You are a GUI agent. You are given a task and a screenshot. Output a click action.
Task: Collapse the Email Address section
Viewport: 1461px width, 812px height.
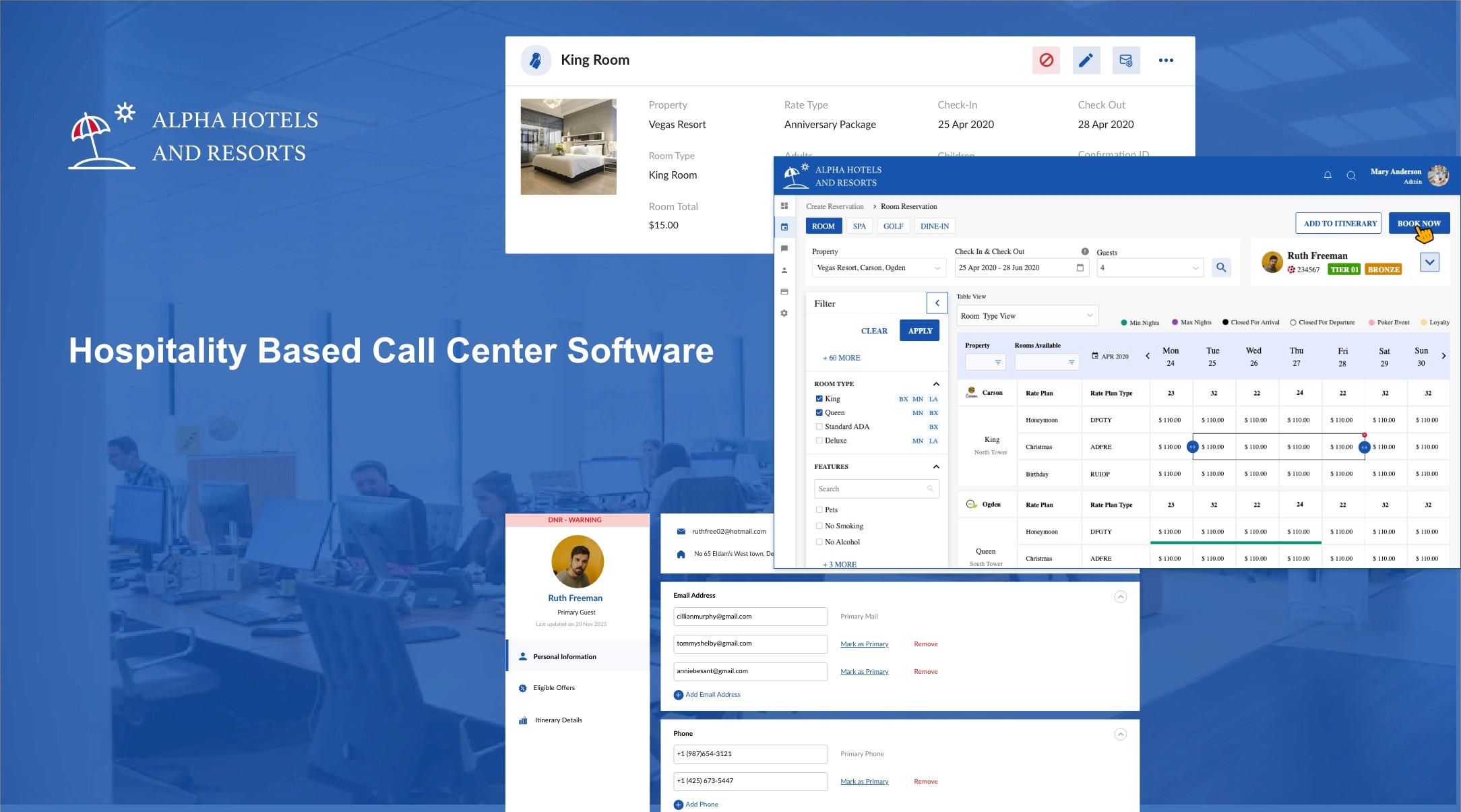click(x=1120, y=597)
